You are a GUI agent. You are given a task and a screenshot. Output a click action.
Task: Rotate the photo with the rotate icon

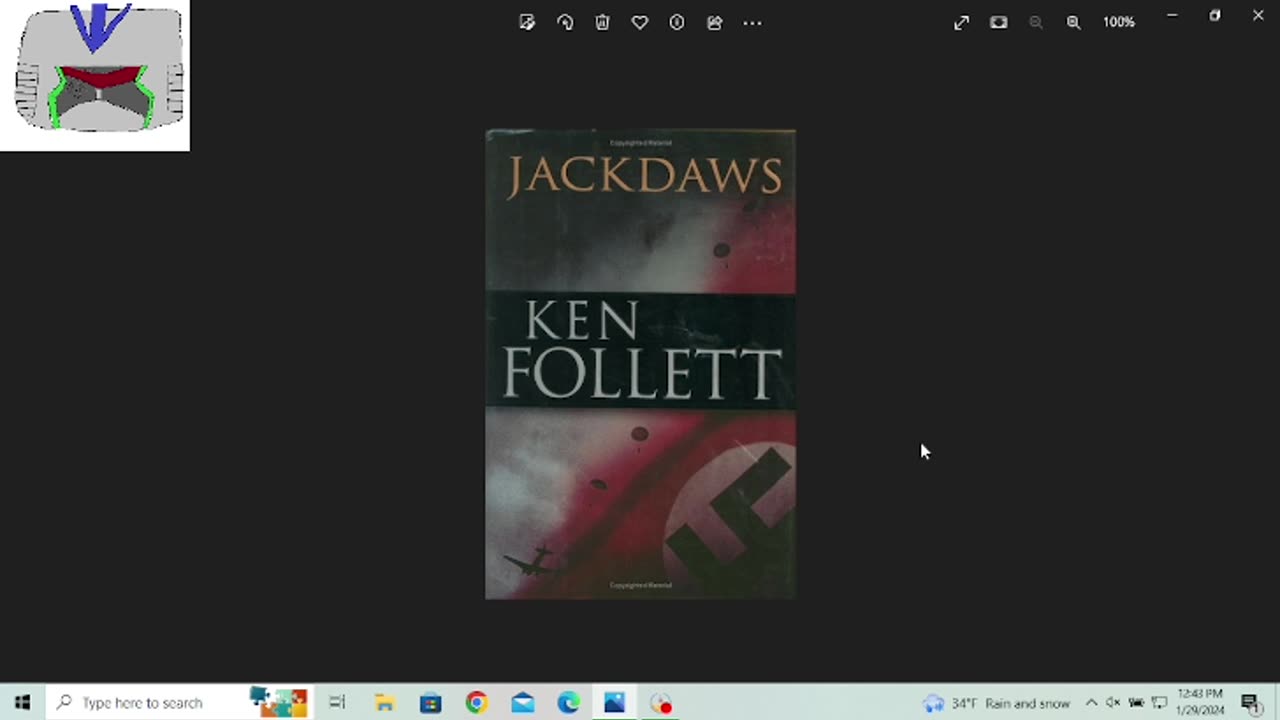coord(565,22)
